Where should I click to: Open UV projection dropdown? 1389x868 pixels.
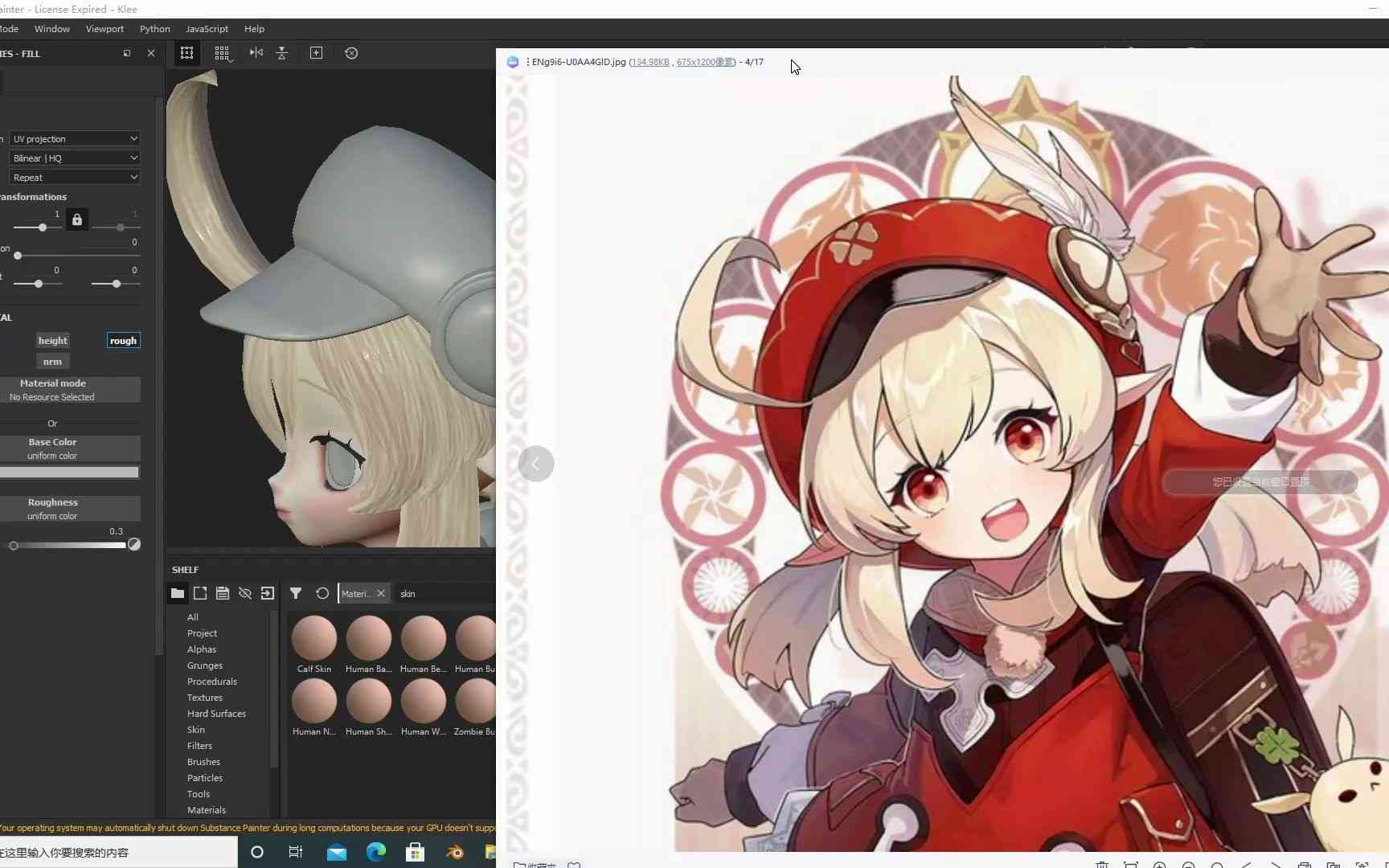click(75, 139)
